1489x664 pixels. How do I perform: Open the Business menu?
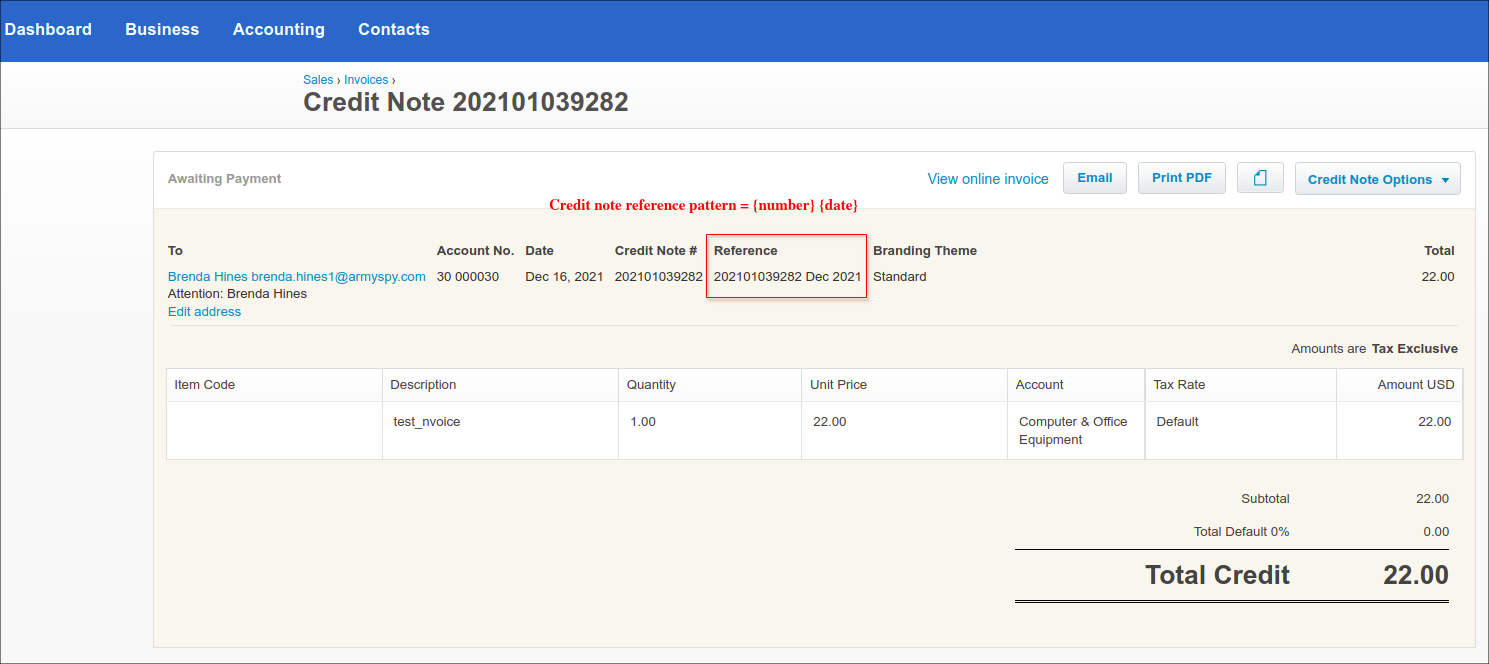click(162, 29)
